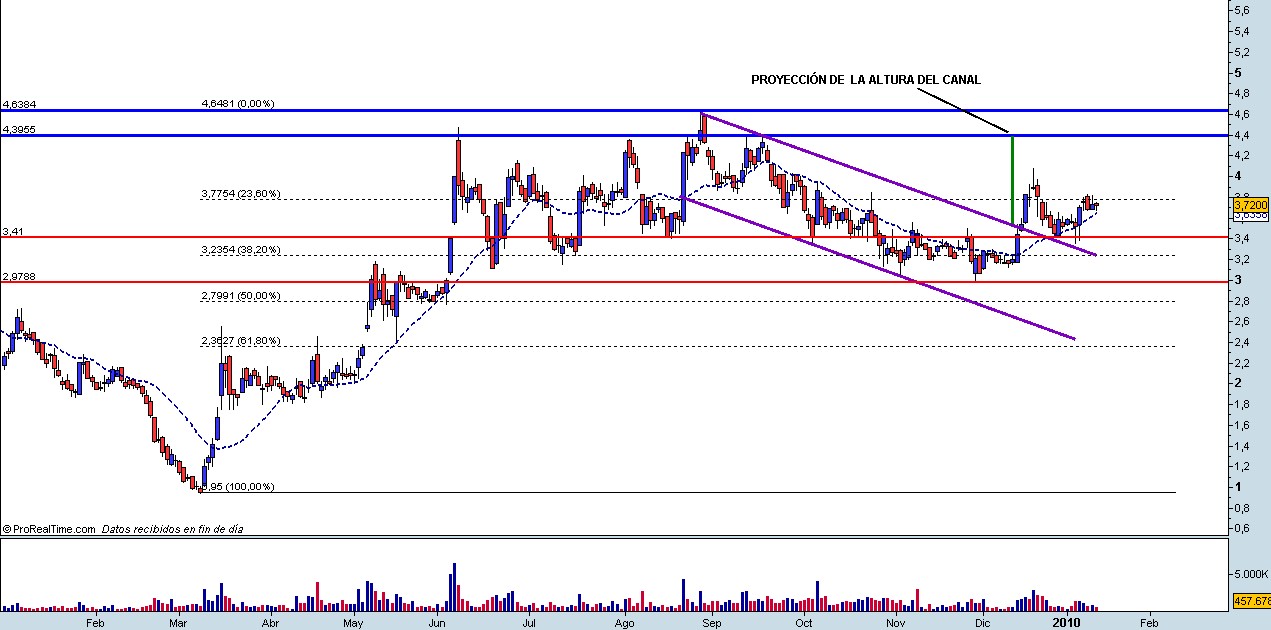Viewport: 1271px width, 630px height.
Task: Open the ProRealTime.com watermark link
Action: [50, 529]
